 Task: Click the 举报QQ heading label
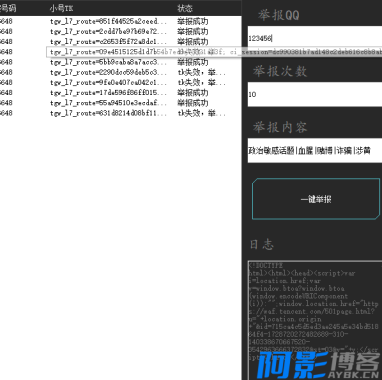pyautogui.click(x=278, y=15)
